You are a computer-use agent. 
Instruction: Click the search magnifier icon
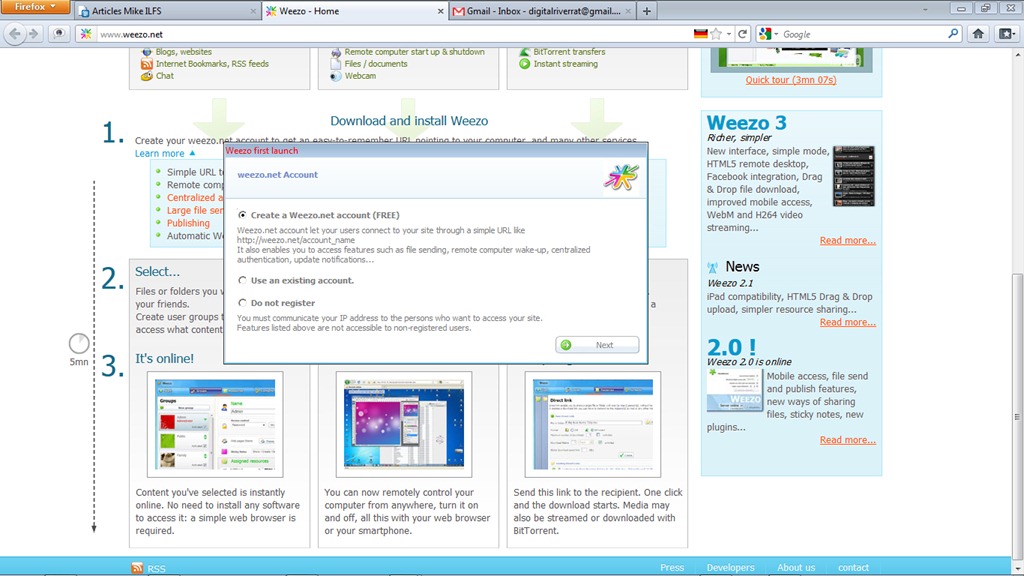953,34
